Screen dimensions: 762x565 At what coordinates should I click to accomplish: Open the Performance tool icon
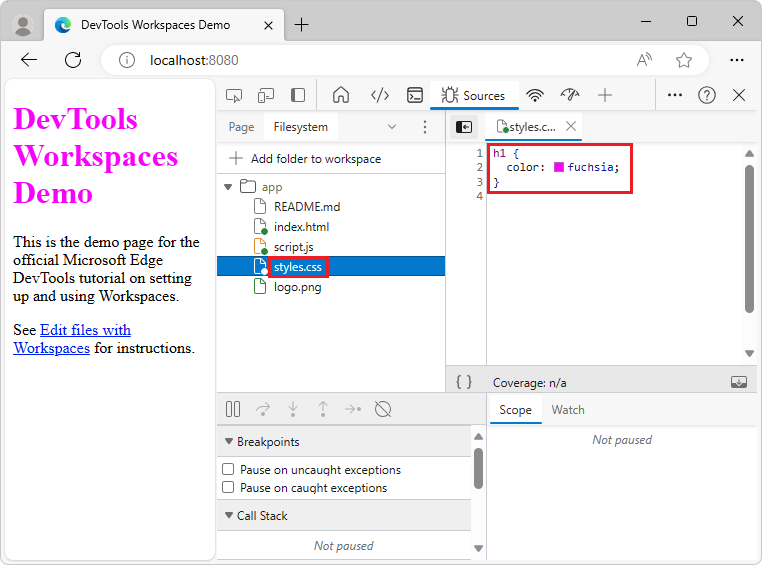click(570, 94)
